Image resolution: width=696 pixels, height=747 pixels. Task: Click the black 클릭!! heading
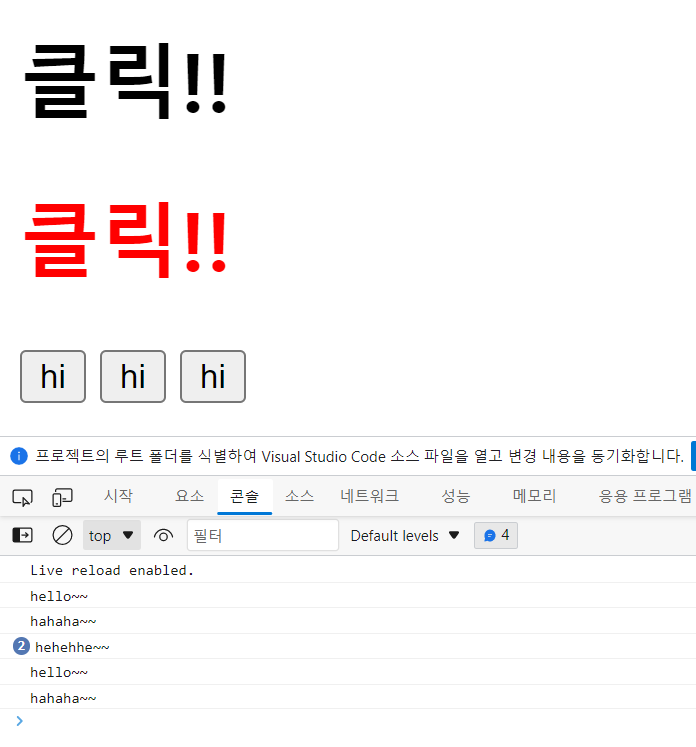click(x=126, y=81)
